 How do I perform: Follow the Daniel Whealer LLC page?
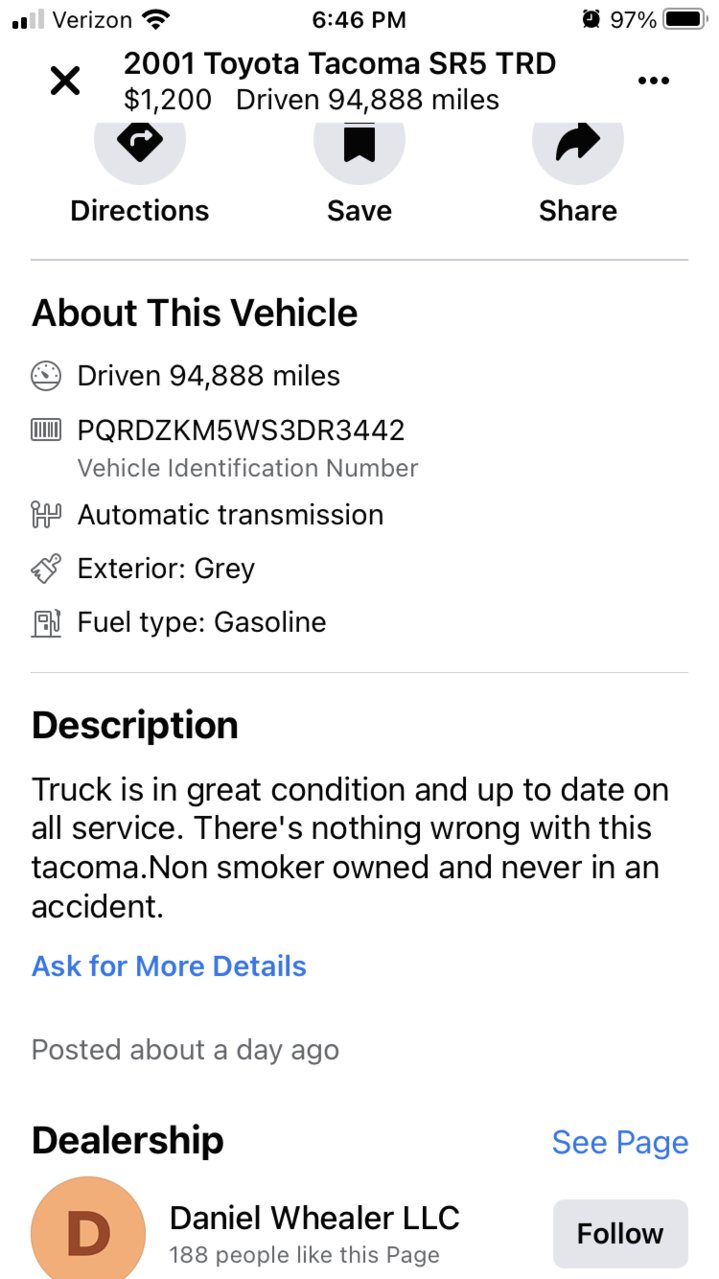click(x=620, y=1234)
